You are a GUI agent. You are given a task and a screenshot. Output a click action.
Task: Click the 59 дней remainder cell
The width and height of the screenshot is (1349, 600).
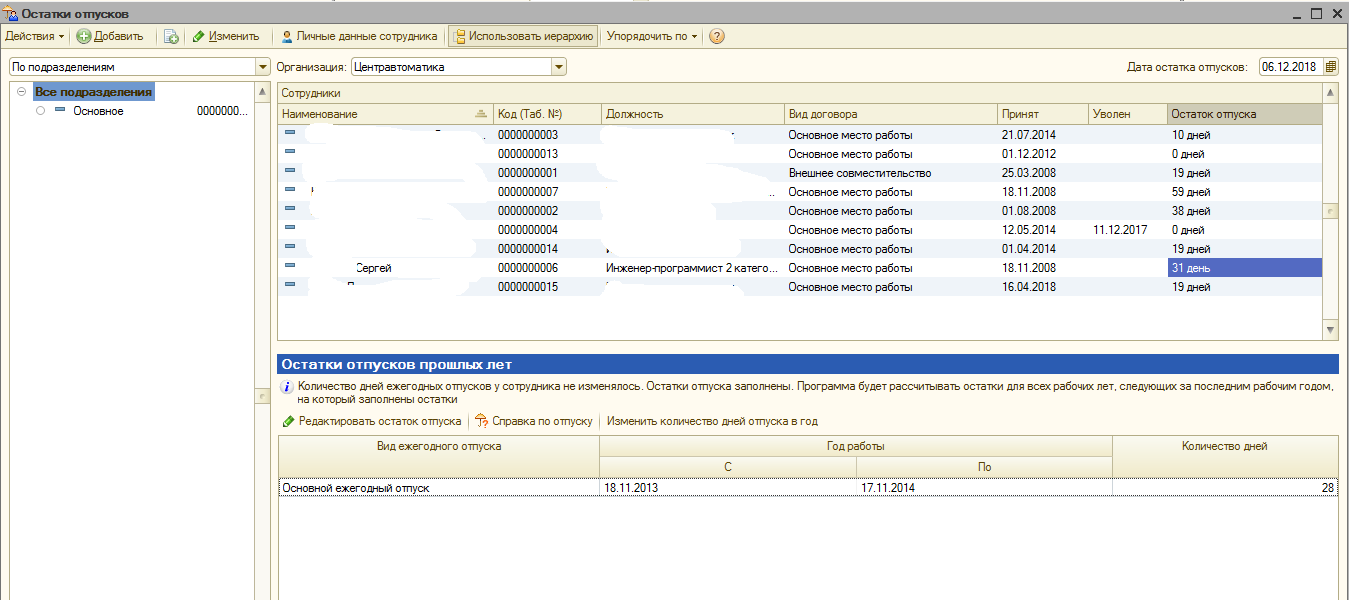[1244, 192]
